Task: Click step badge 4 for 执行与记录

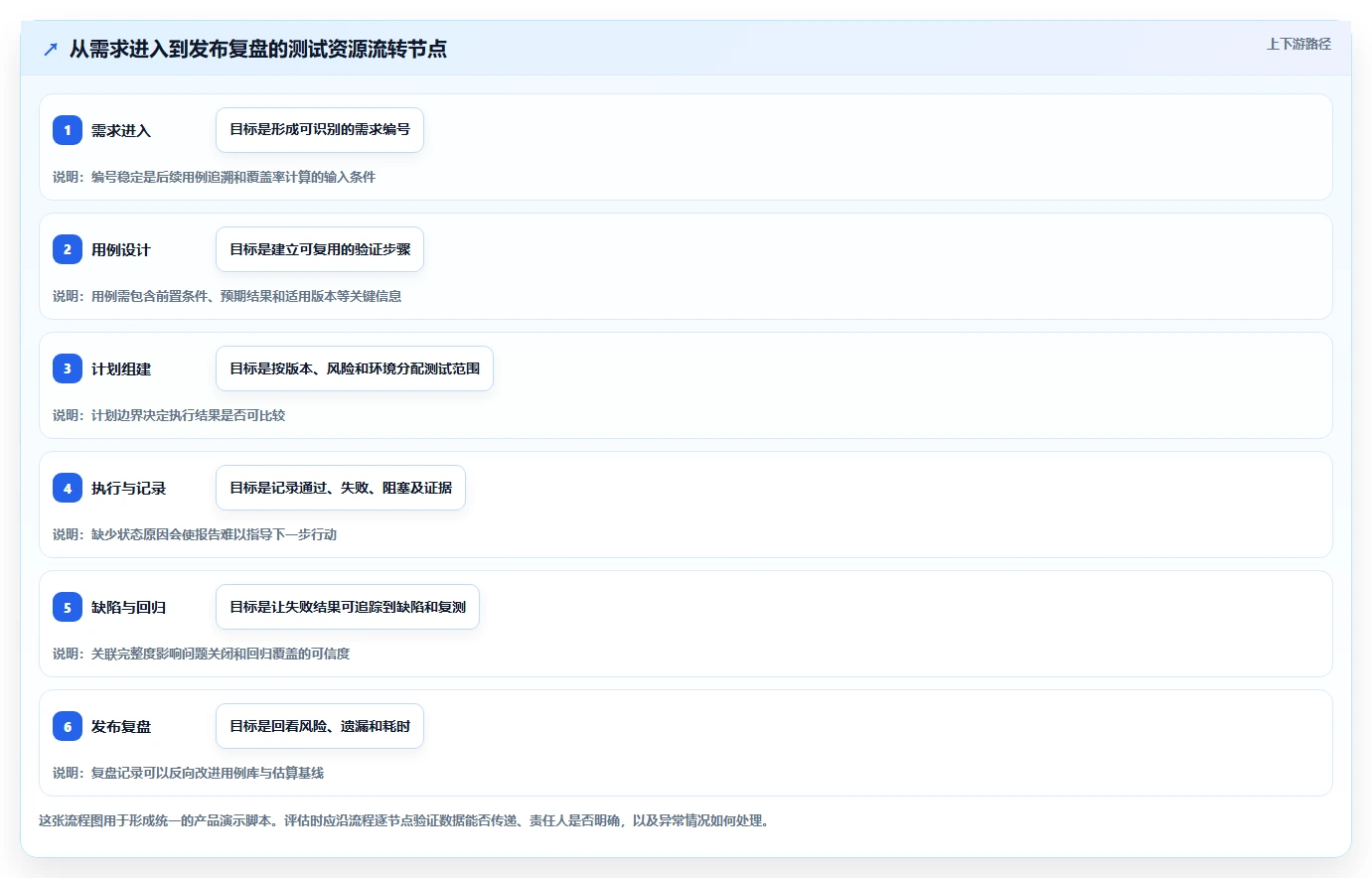Action: [68, 488]
